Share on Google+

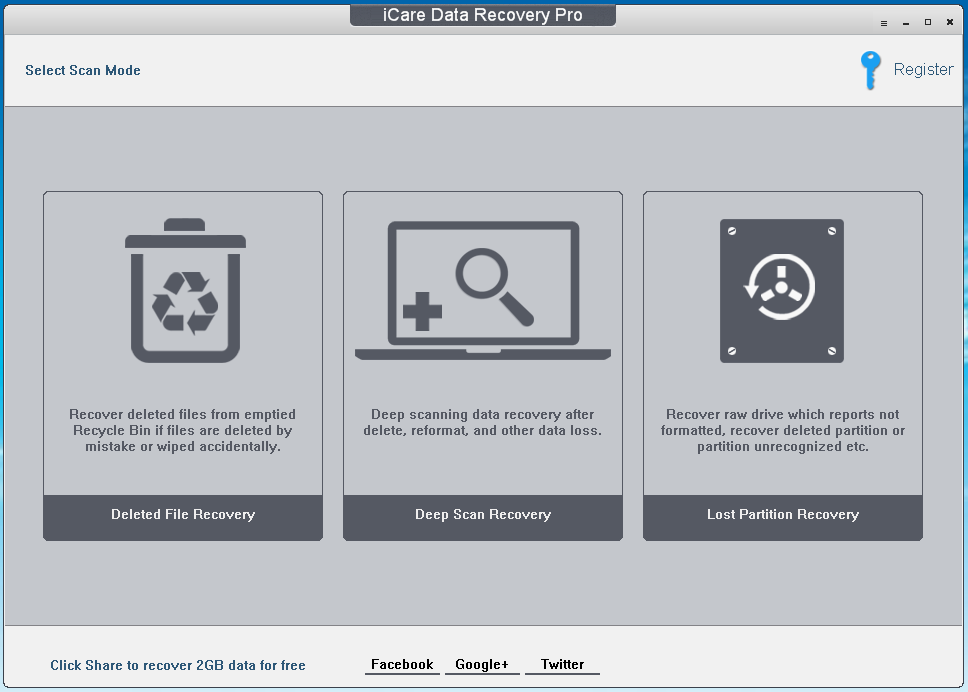tap(482, 664)
